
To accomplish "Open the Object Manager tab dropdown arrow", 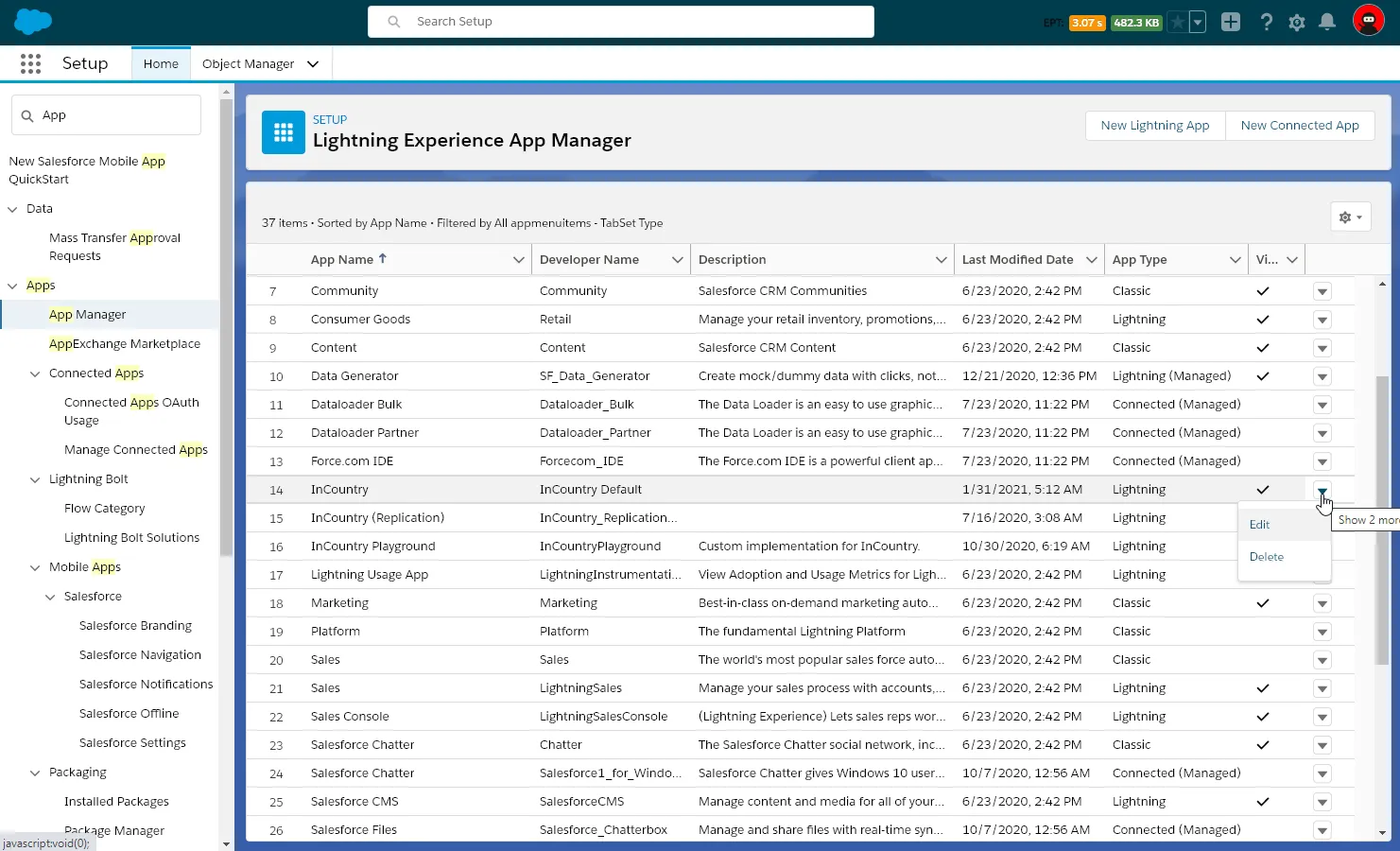I will [313, 64].
